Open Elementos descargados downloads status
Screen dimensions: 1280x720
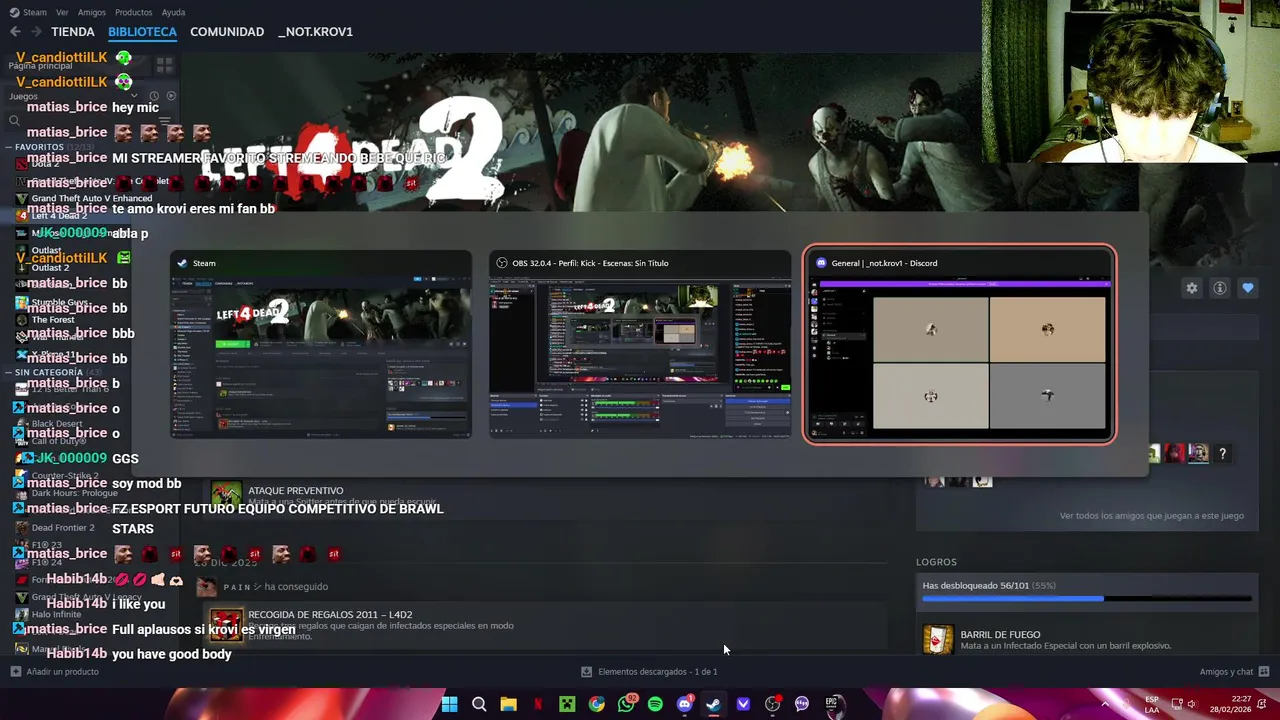coord(649,672)
